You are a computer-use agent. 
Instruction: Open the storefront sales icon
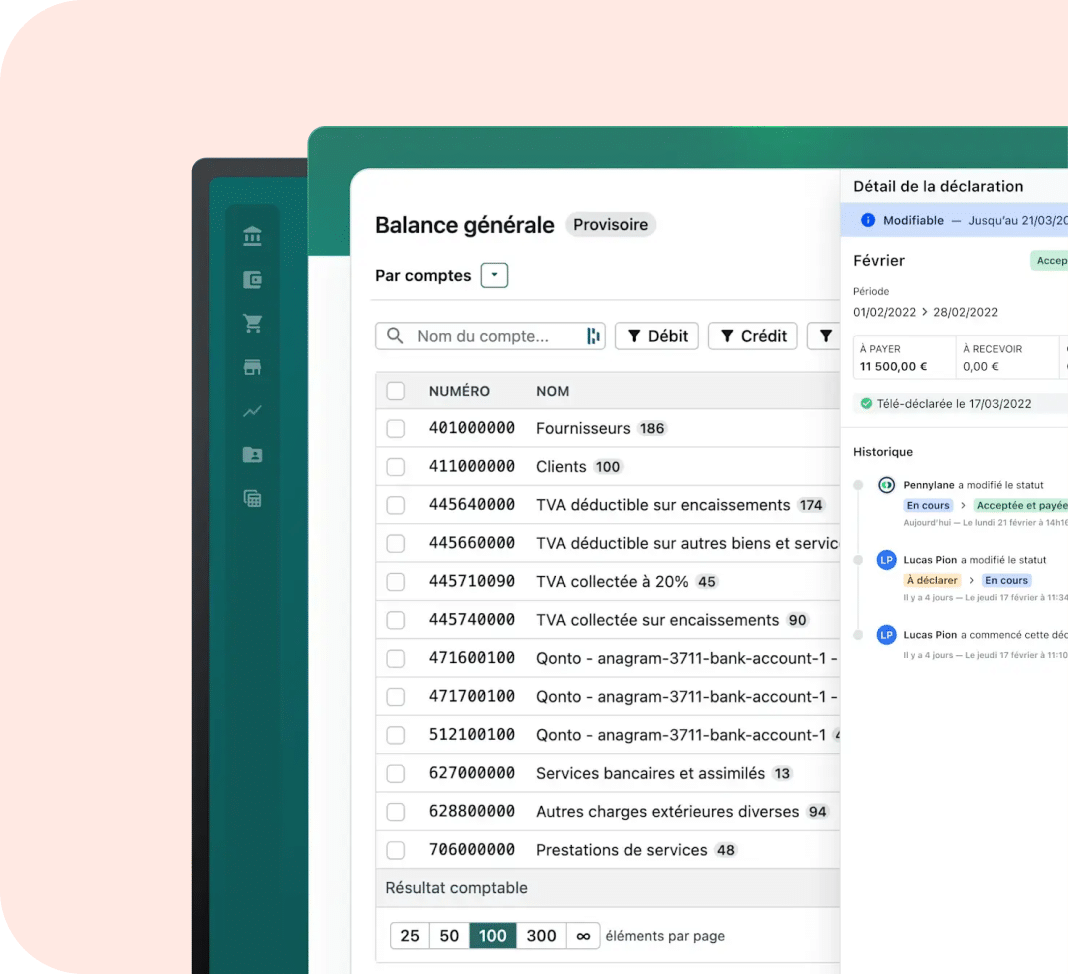coord(252,367)
